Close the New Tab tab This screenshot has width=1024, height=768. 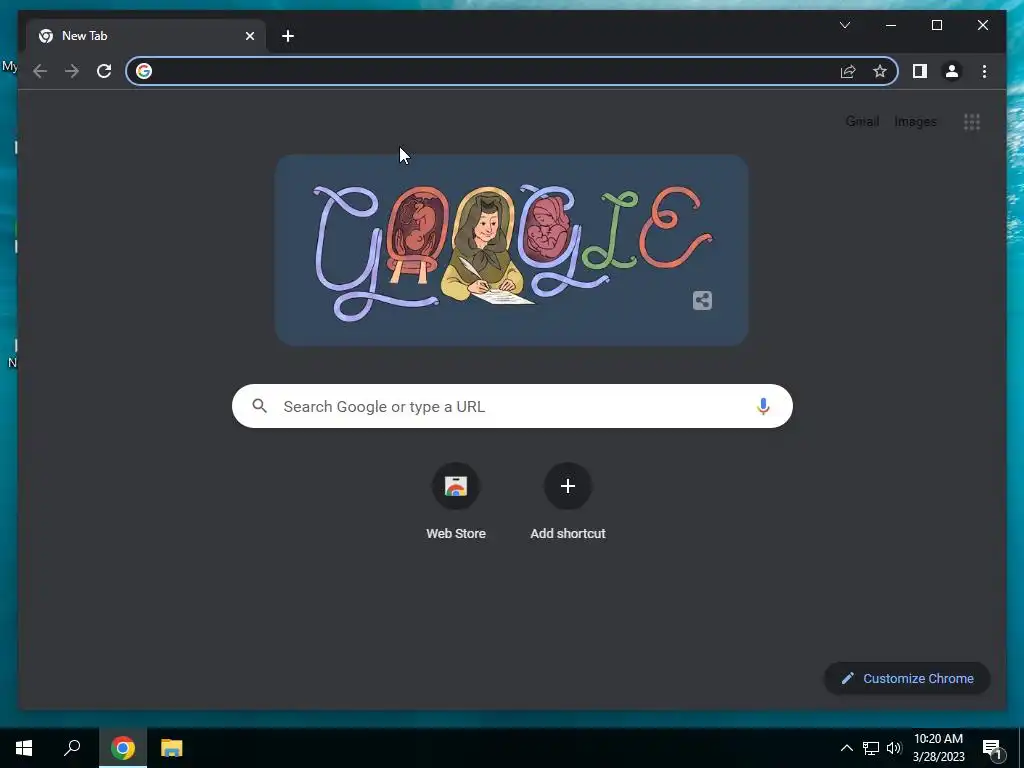click(x=249, y=36)
